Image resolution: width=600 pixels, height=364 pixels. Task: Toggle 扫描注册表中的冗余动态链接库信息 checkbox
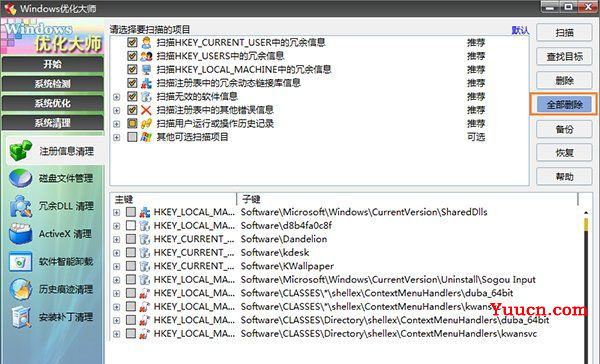click(132, 83)
